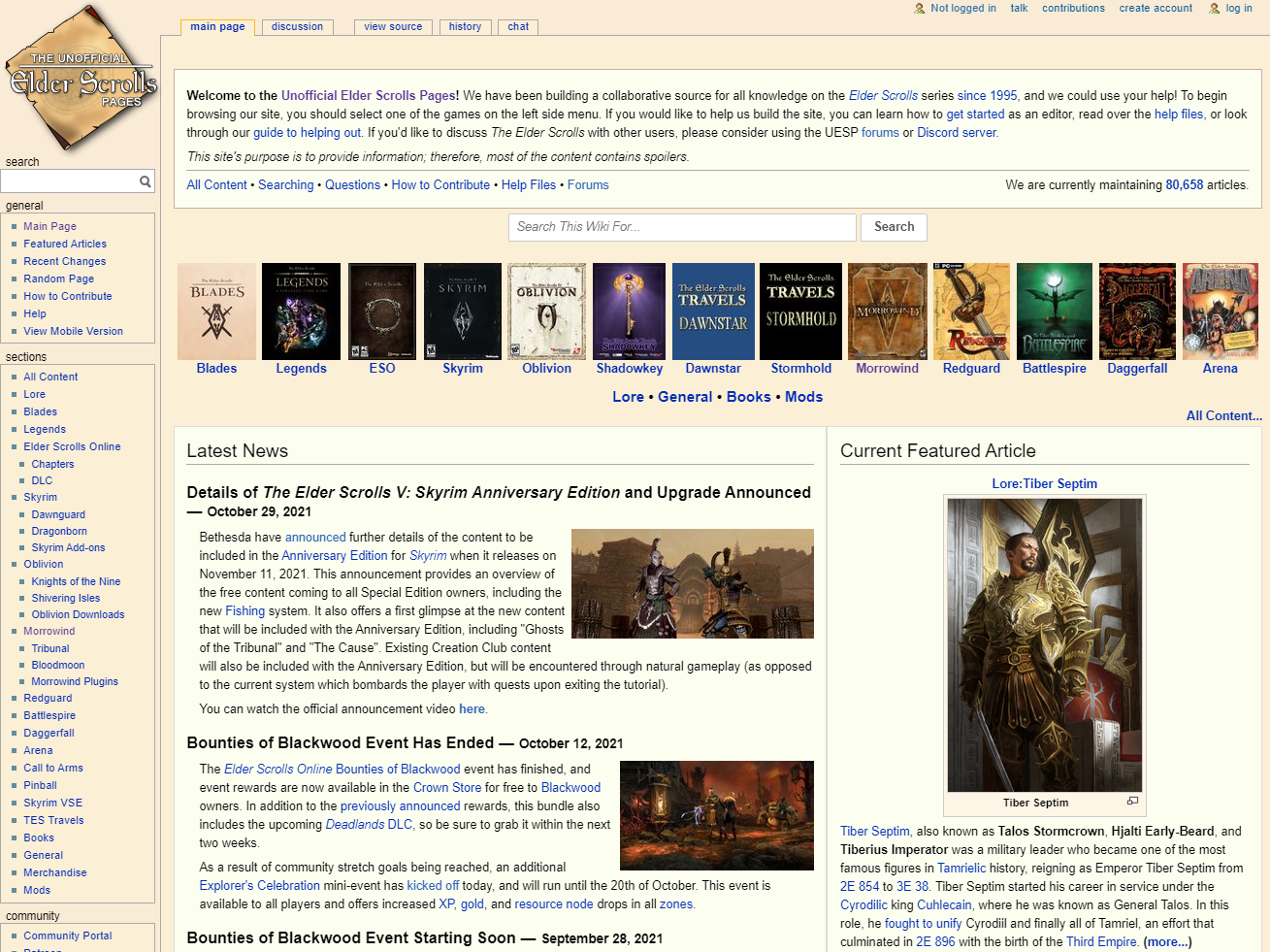
Task: Open Merchandise sidebar link
Action: click(x=55, y=873)
